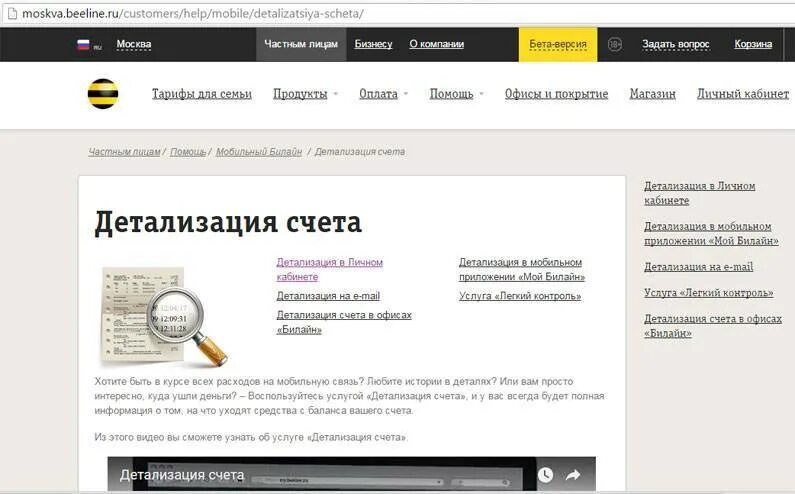The height and width of the screenshot is (494, 795).
Task: Click Мобильный Билайн breadcrumb link
Action: click(x=259, y=152)
